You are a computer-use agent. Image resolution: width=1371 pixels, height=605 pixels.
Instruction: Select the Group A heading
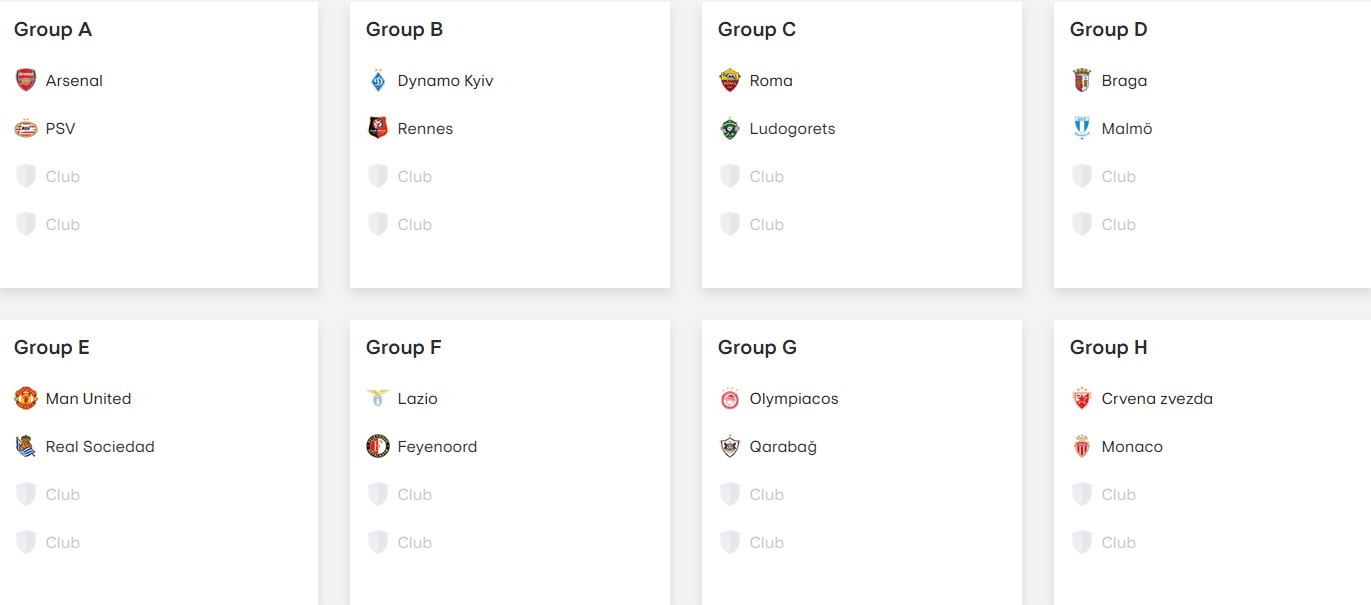click(x=53, y=30)
